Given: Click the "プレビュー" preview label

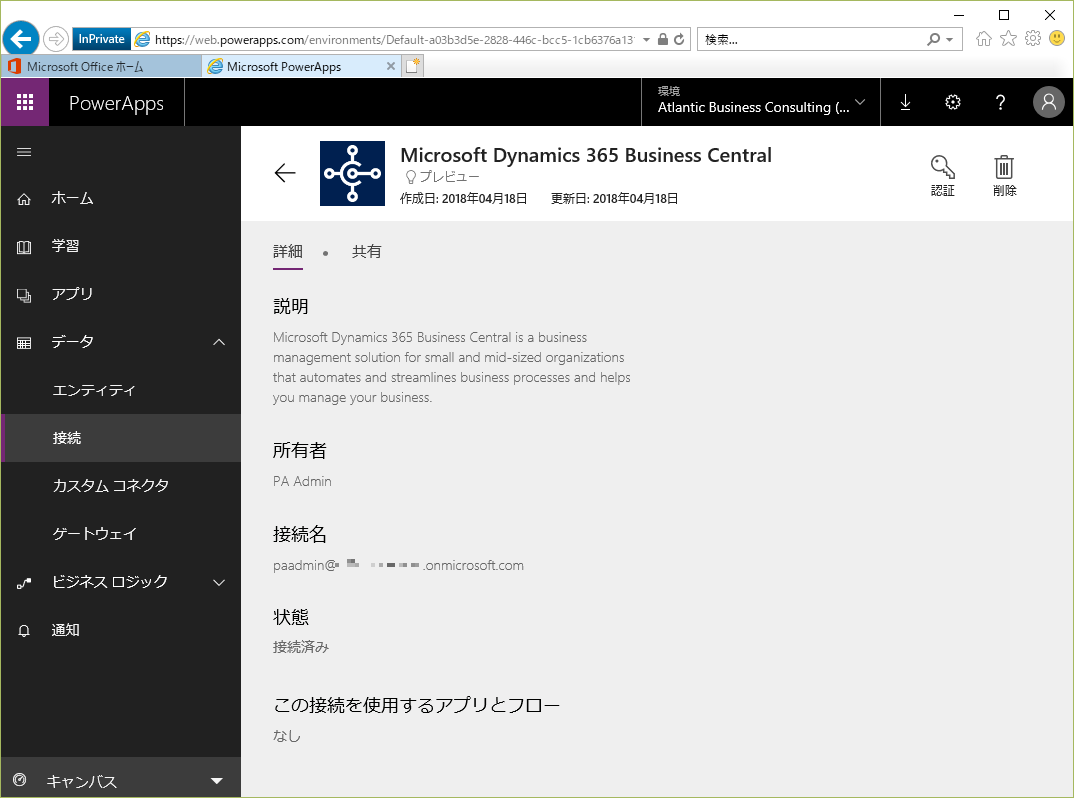Looking at the screenshot, I should coord(449,177).
